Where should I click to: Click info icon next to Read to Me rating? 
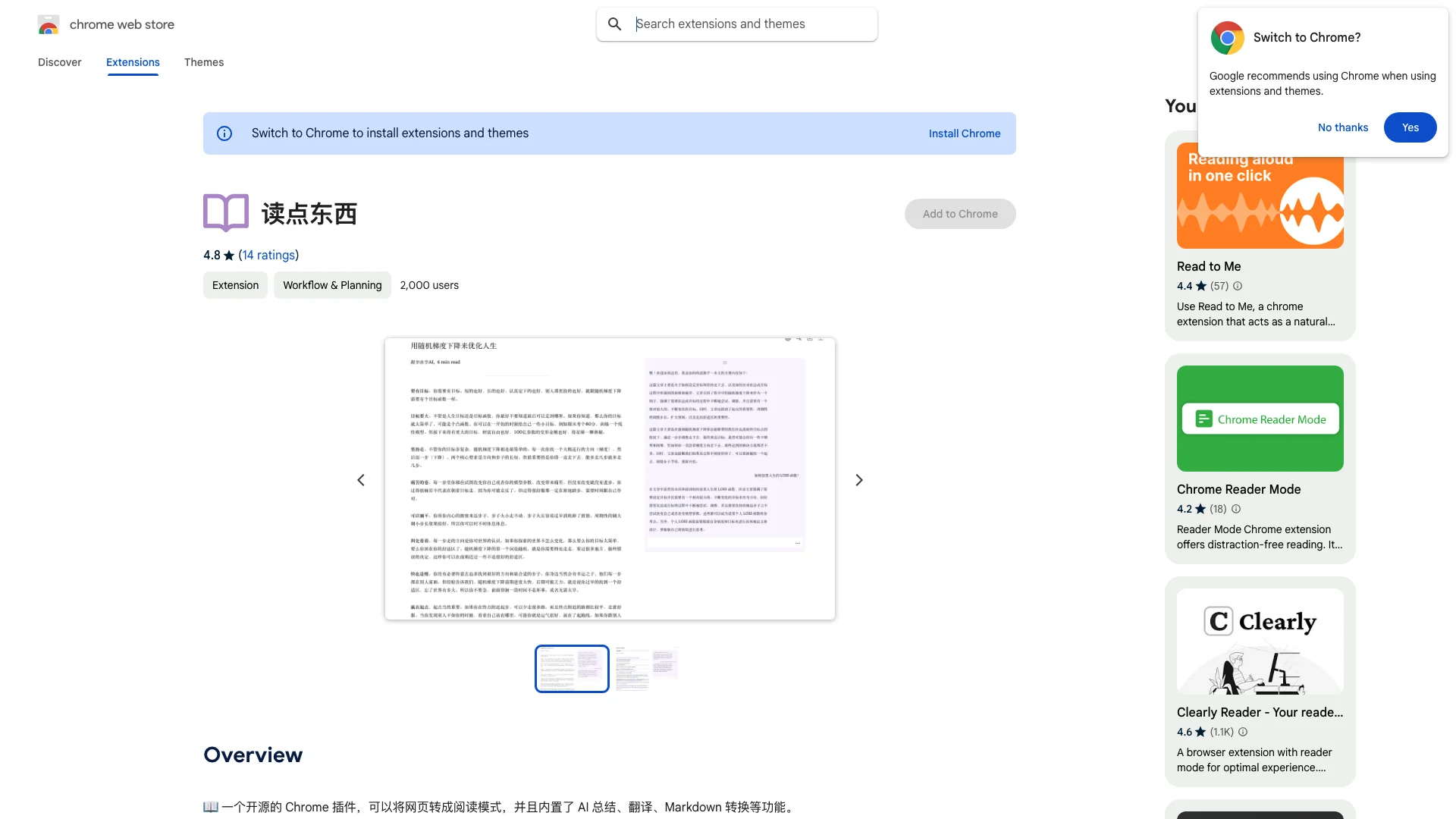click(1238, 286)
